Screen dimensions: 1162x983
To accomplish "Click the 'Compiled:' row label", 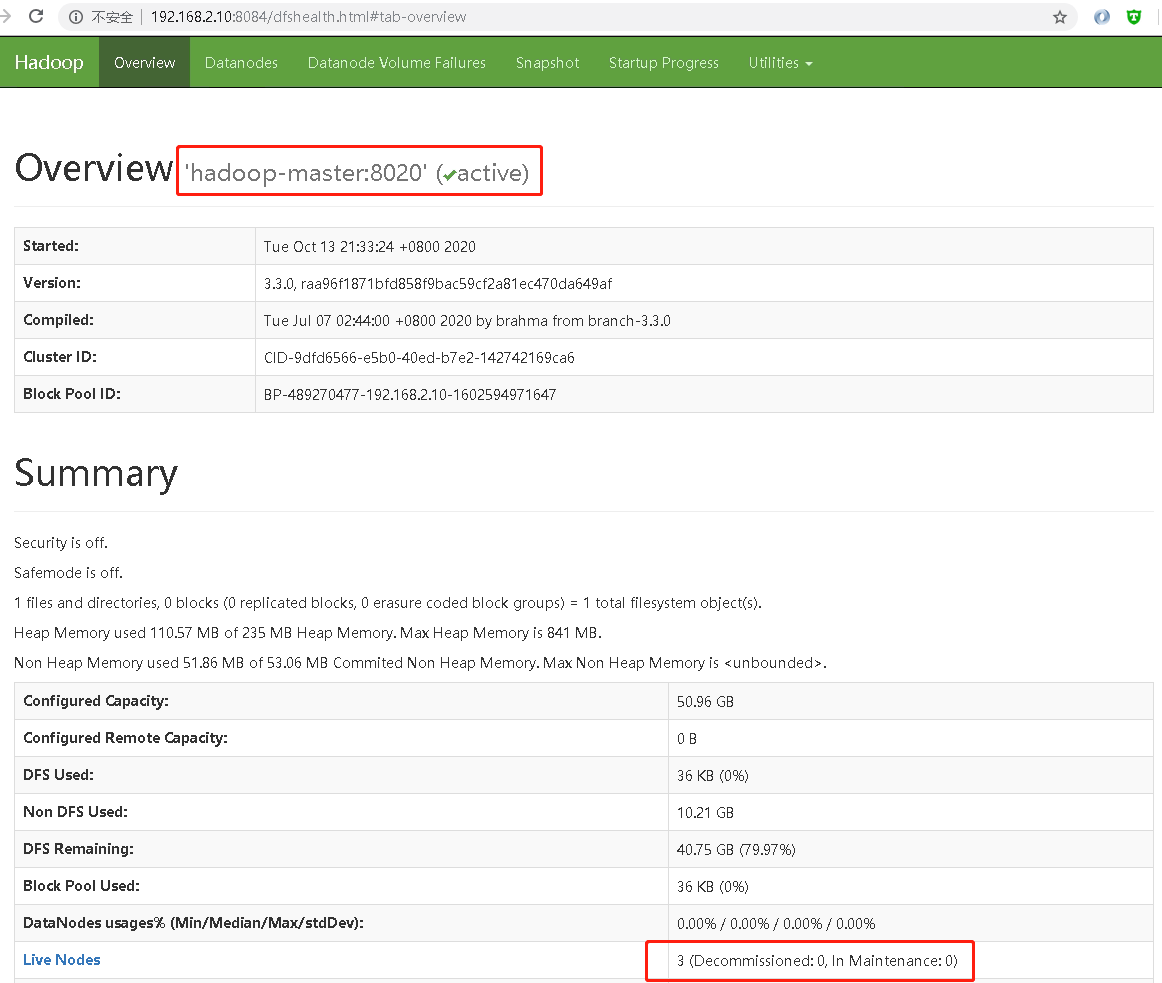I will (x=59, y=320).
